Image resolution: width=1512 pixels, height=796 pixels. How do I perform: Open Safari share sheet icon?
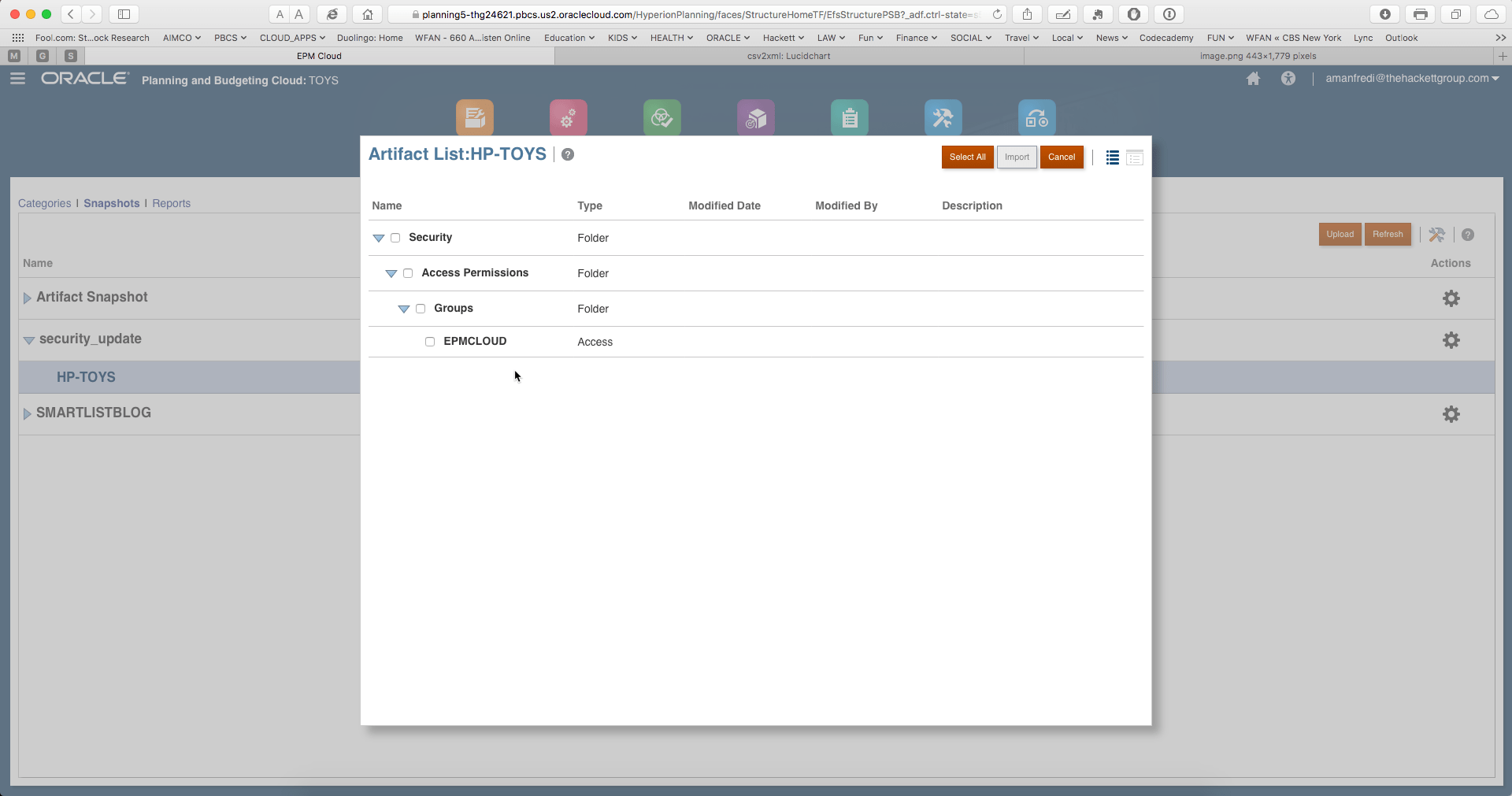1028,14
